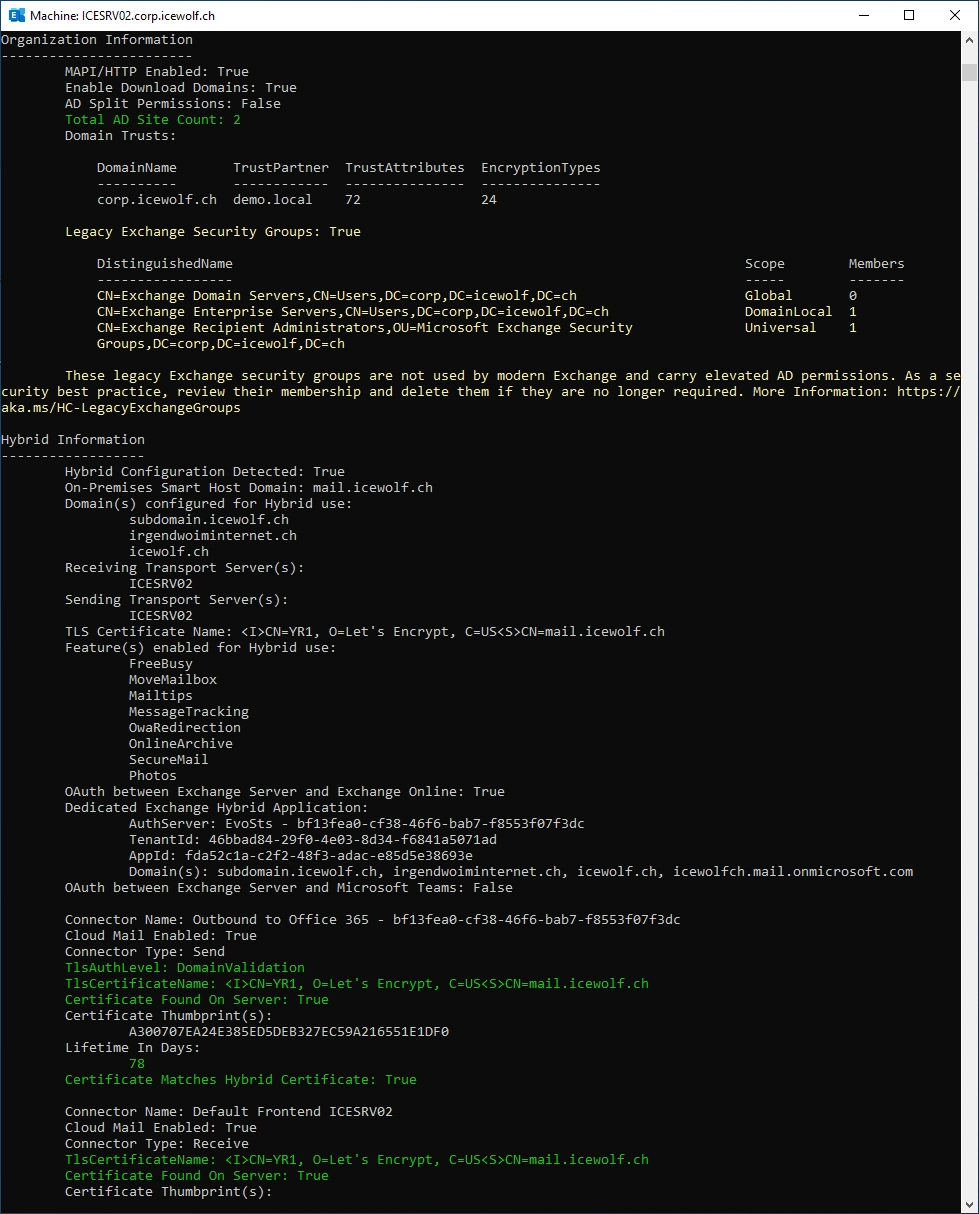Click the 'Members' column header
This screenshot has height=1214, width=979.
coord(877,264)
